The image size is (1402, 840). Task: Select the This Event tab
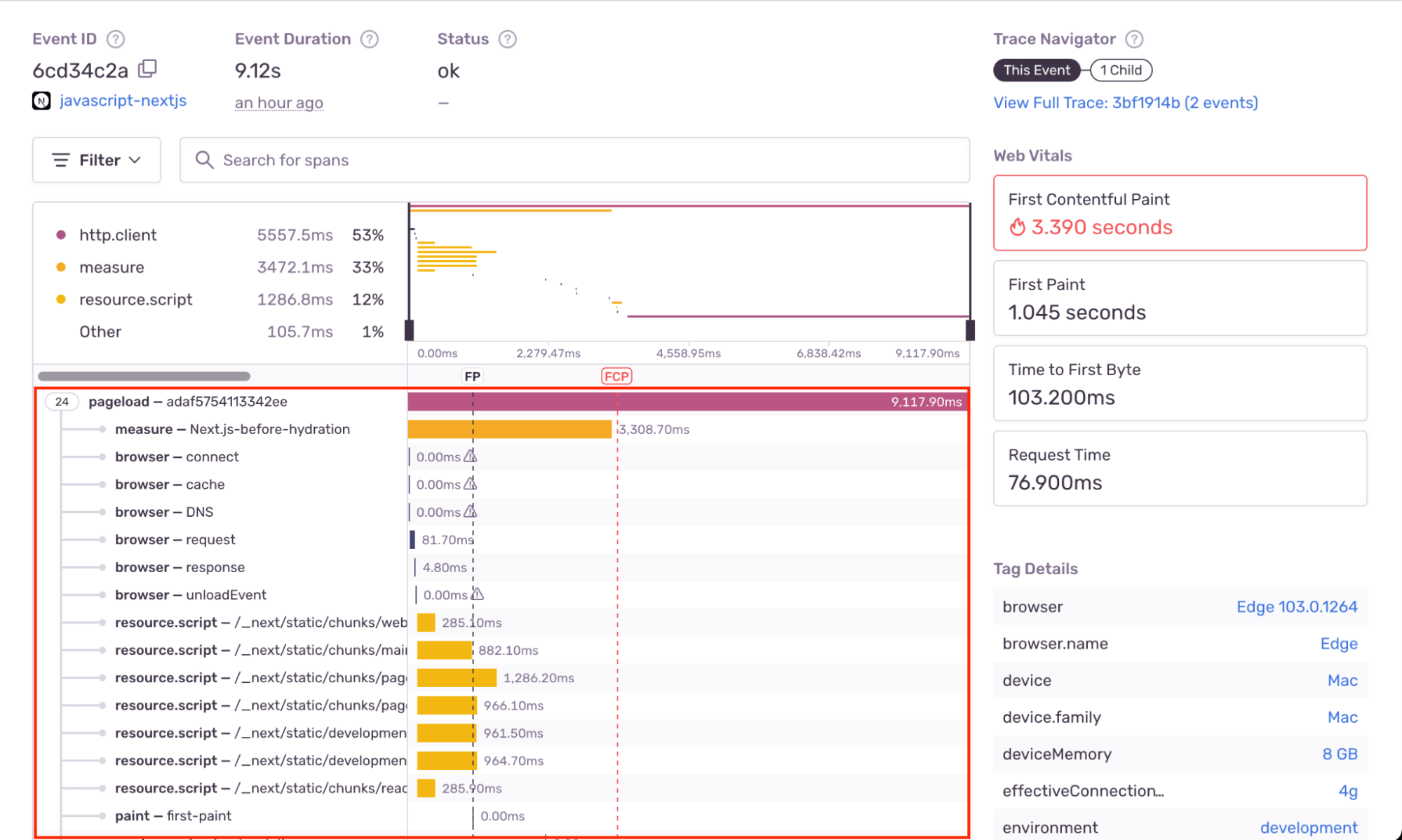click(1037, 70)
